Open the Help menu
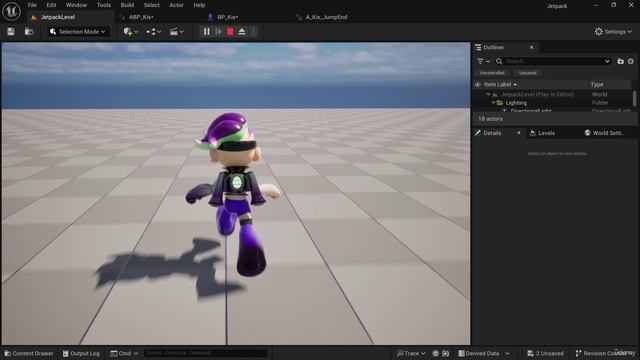Viewport: 640px width, 360px height. click(199, 5)
